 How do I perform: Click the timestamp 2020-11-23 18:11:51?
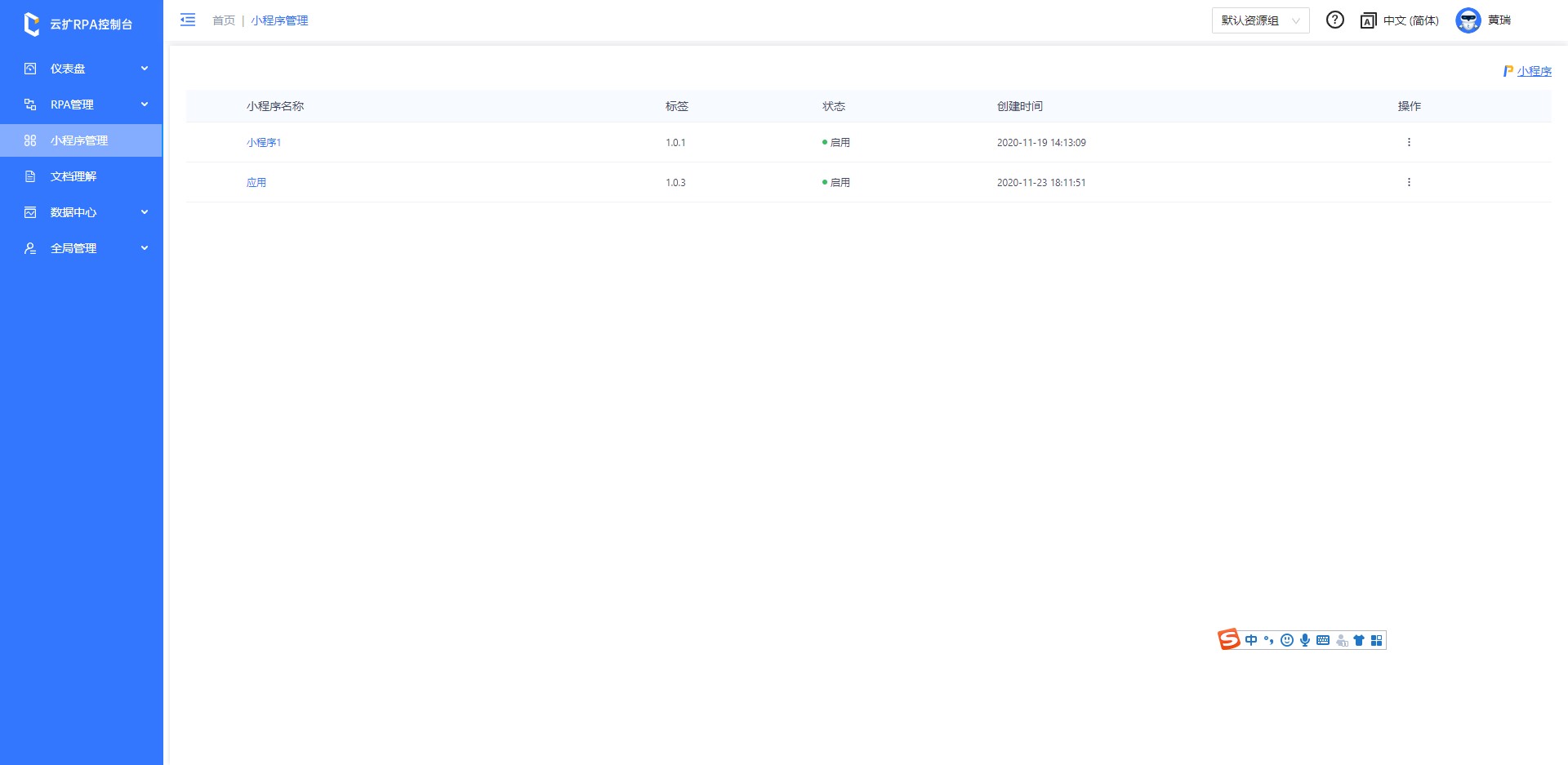1041,183
